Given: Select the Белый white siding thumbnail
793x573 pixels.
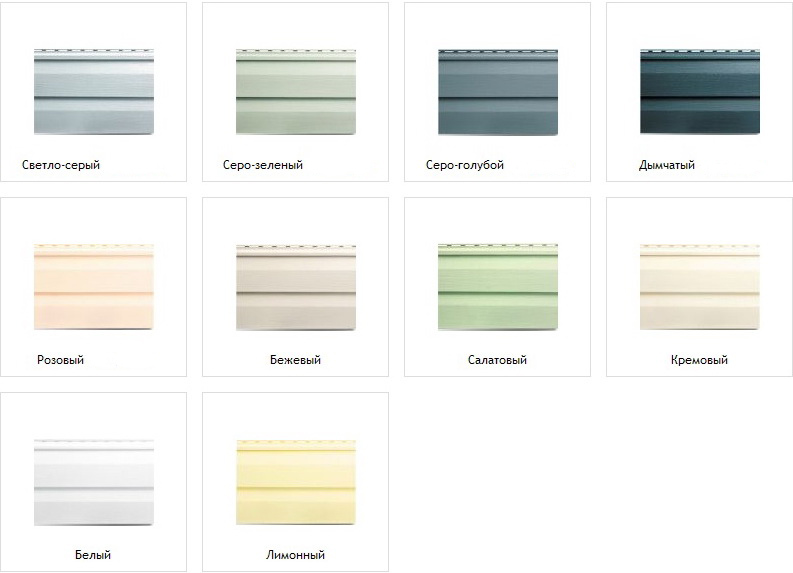Looking at the screenshot, I should click(x=94, y=481).
